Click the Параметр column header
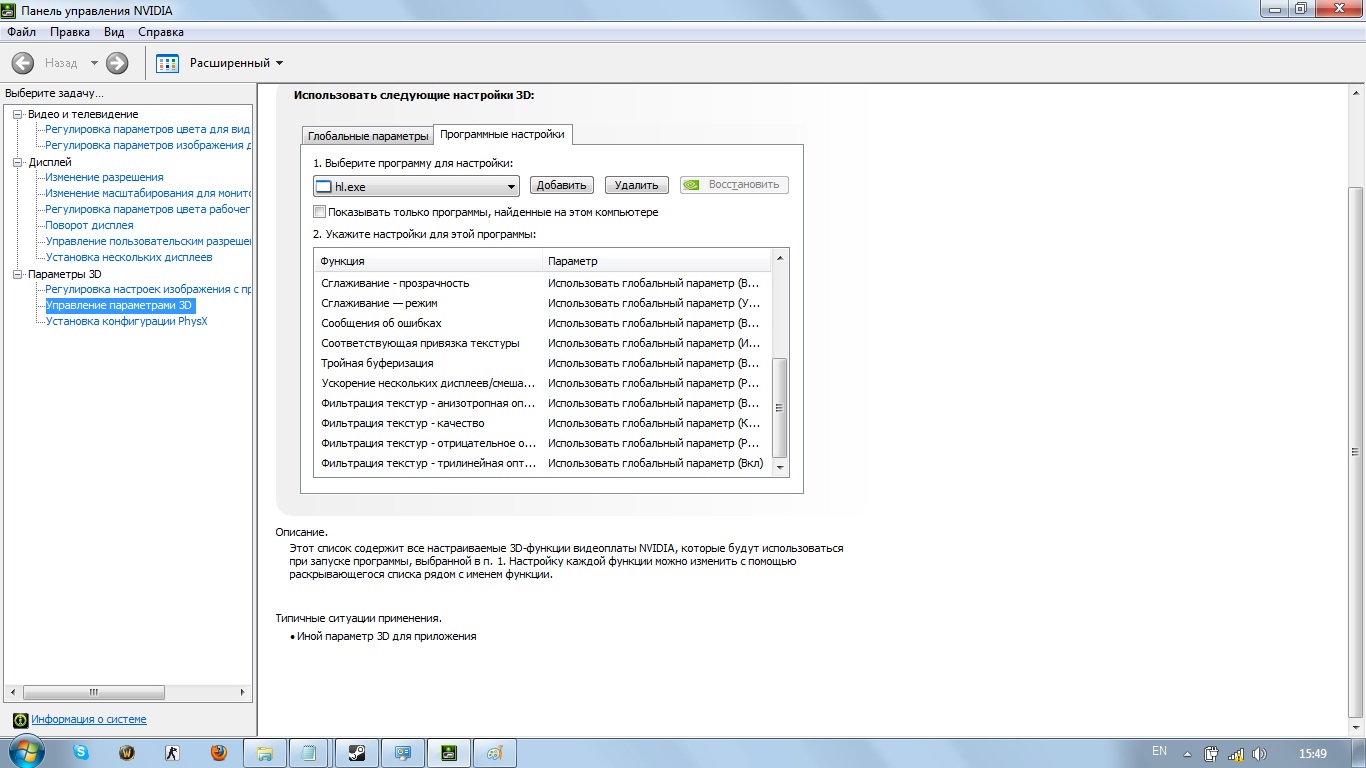This screenshot has height=768, width=1366. [x=657, y=261]
